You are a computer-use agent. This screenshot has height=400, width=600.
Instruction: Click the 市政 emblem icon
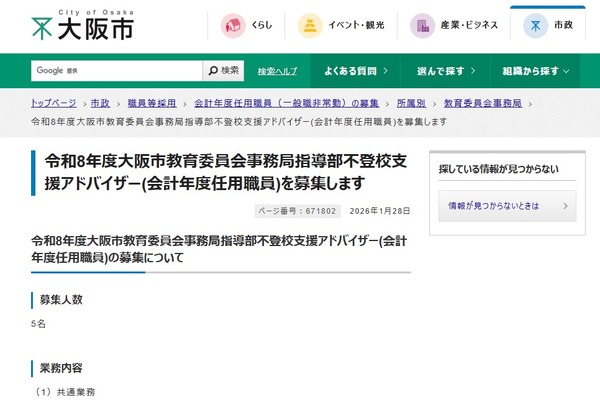(x=535, y=26)
